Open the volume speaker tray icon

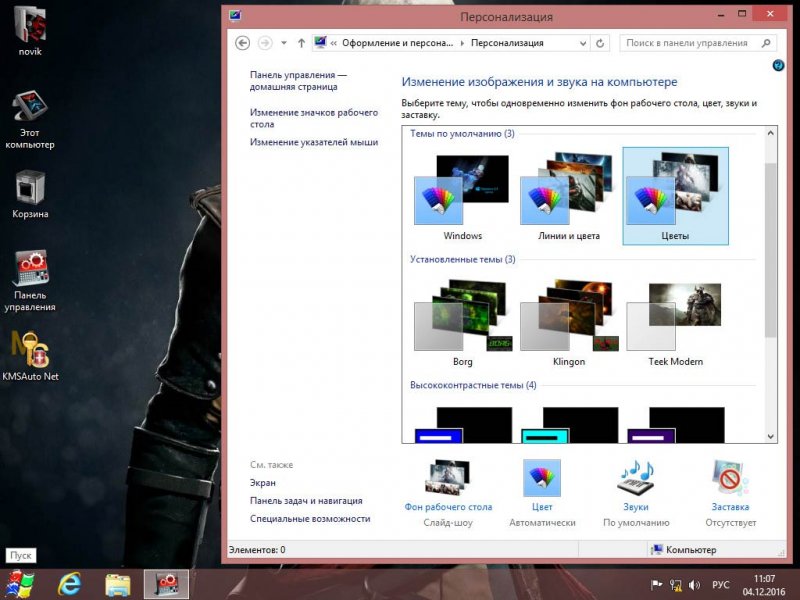pyautogui.click(x=694, y=585)
